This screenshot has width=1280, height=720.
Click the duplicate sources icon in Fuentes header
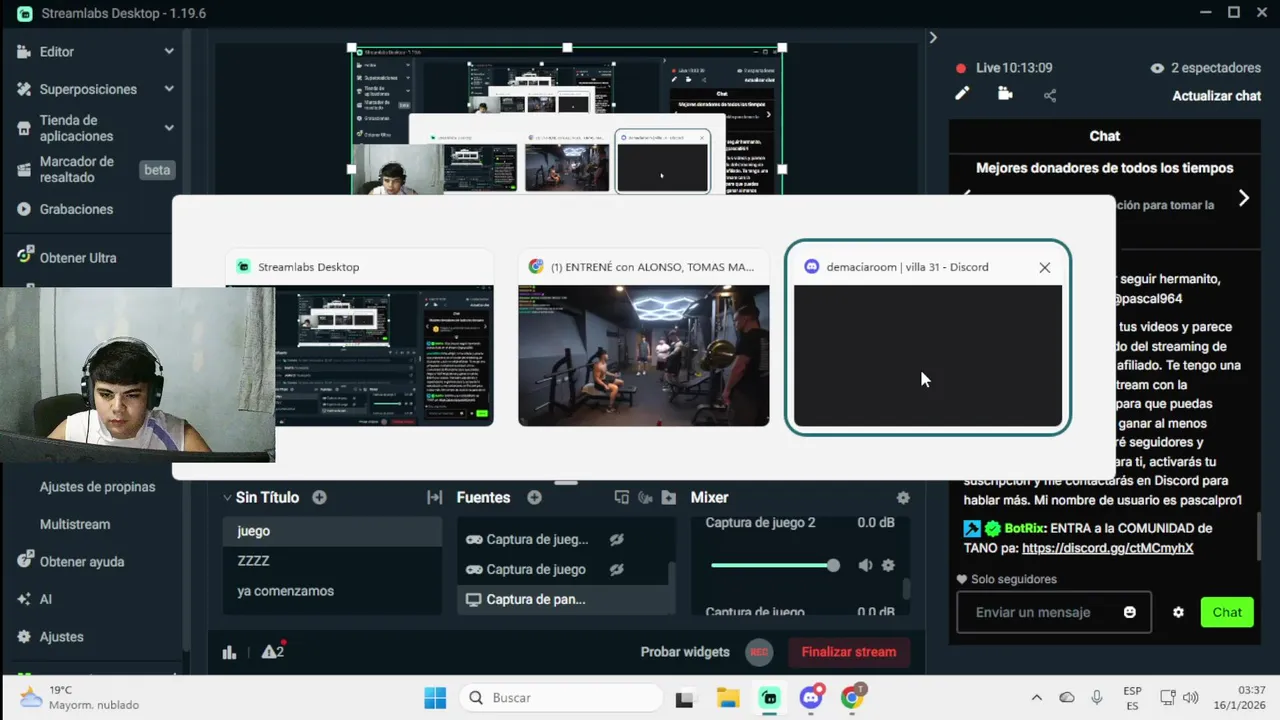(621, 497)
